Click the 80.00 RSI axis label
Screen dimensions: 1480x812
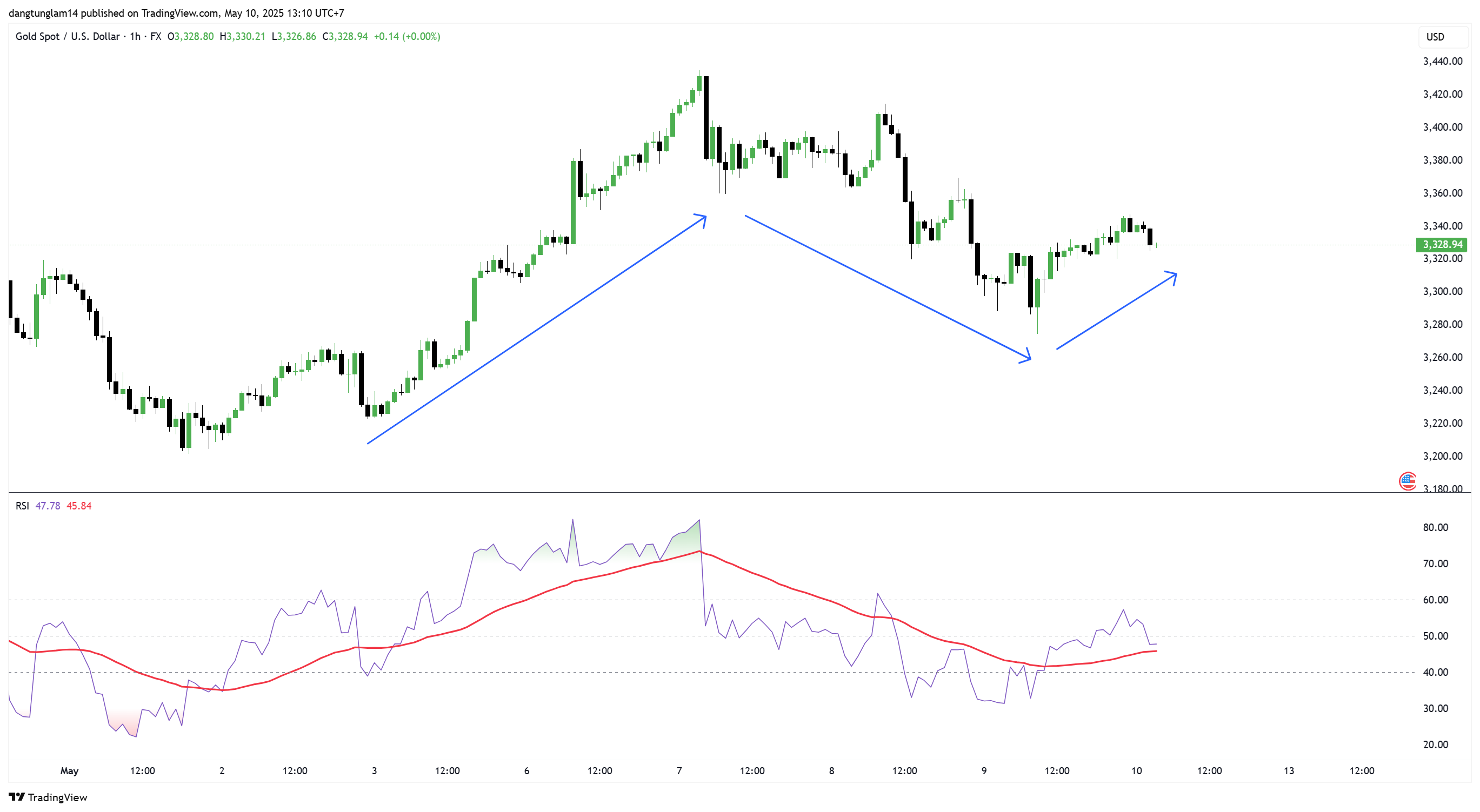pyautogui.click(x=1435, y=527)
